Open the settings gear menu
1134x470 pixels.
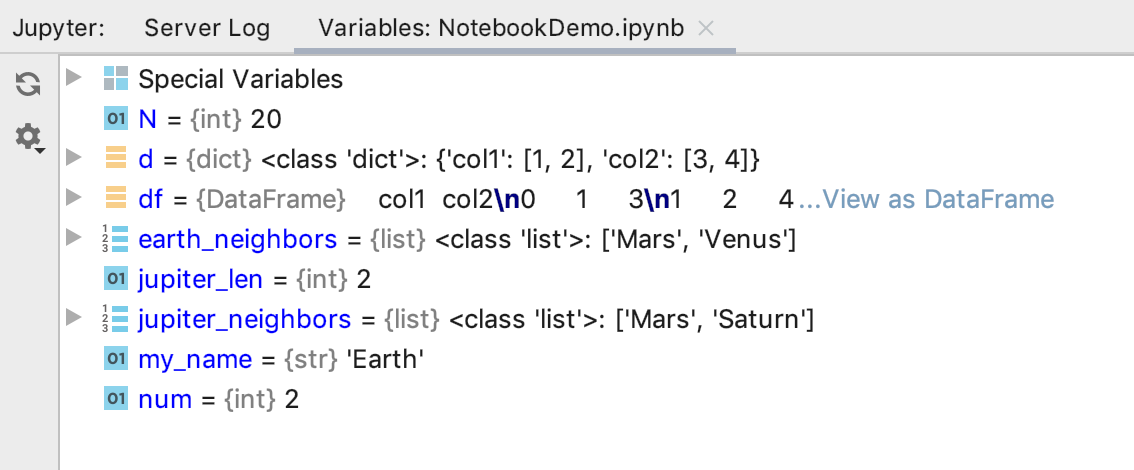(x=30, y=137)
